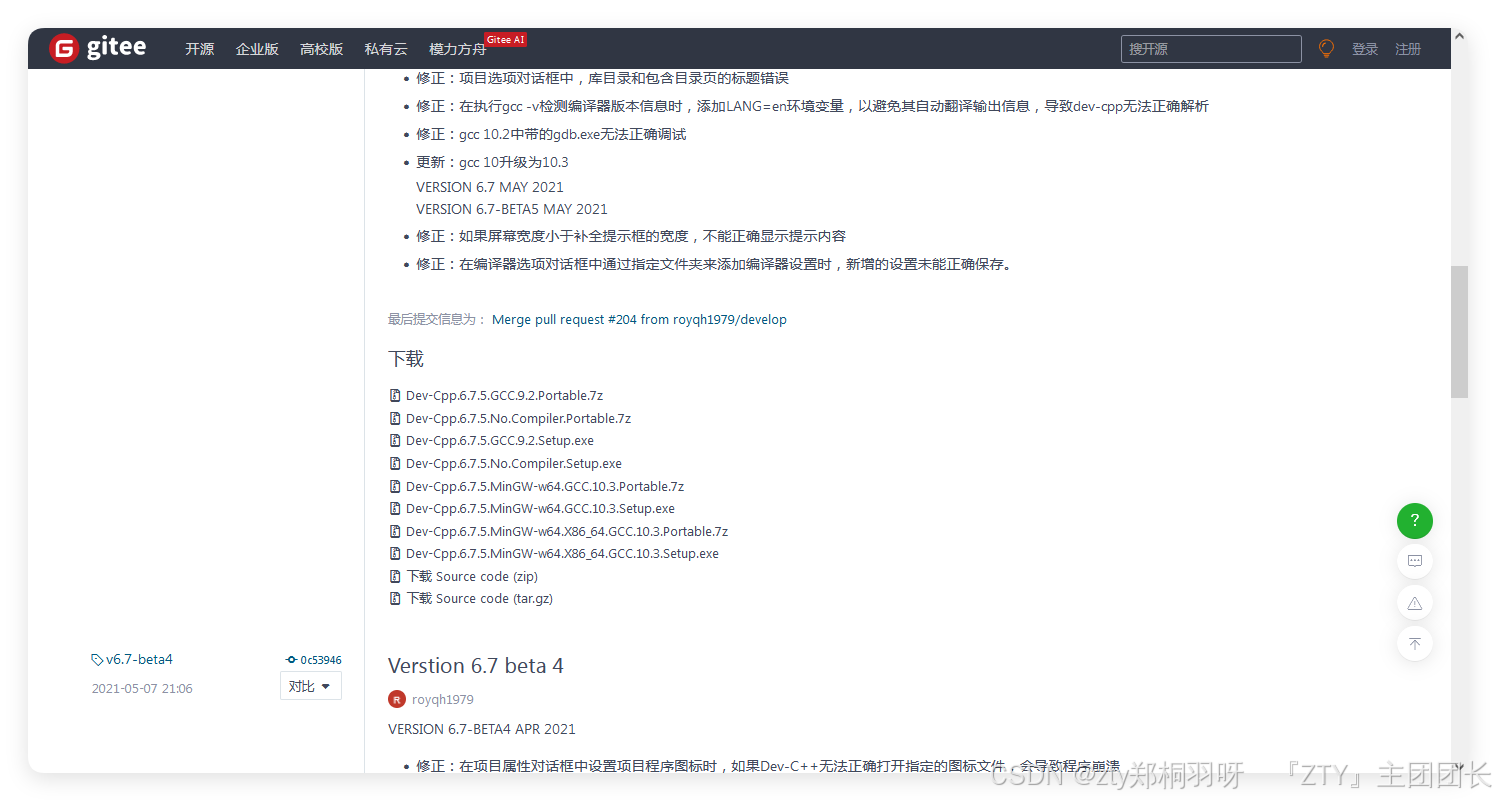Click file icon beside MinGW-w64.GCC.10.3.Portable.7z
The height and width of the screenshot is (801, 1496).
[395, 487]
